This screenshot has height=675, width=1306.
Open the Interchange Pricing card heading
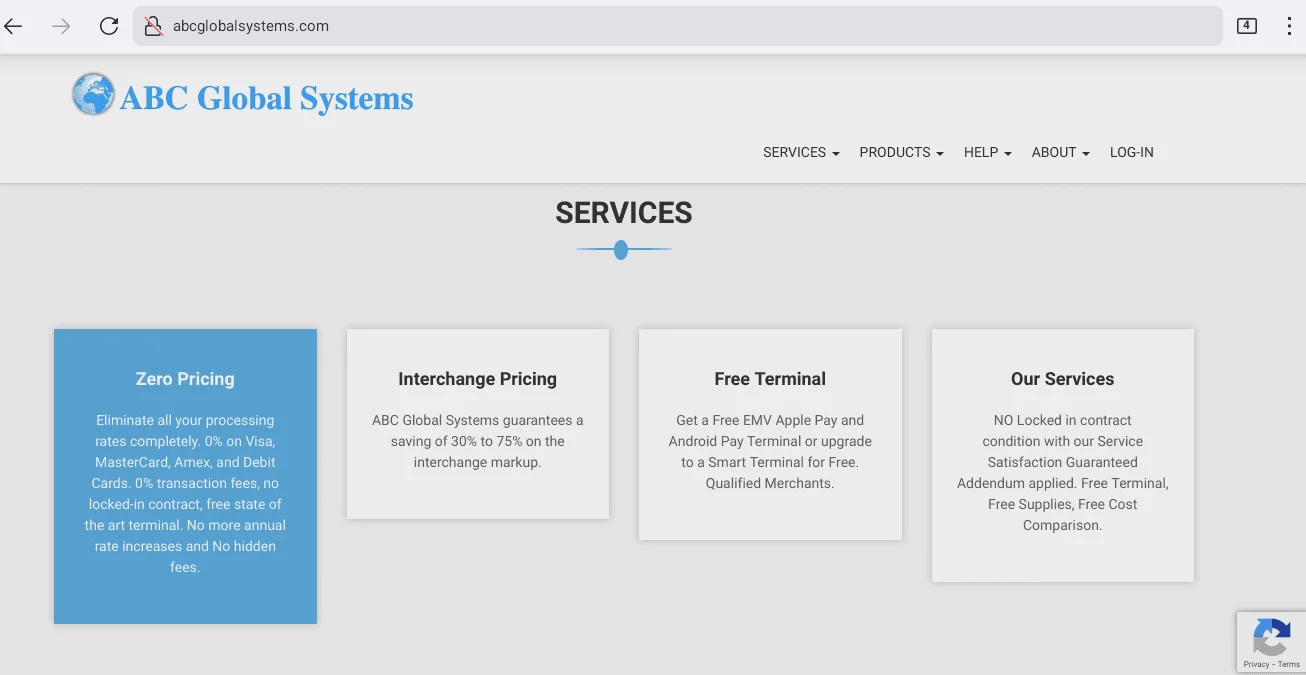coord(477,379)
